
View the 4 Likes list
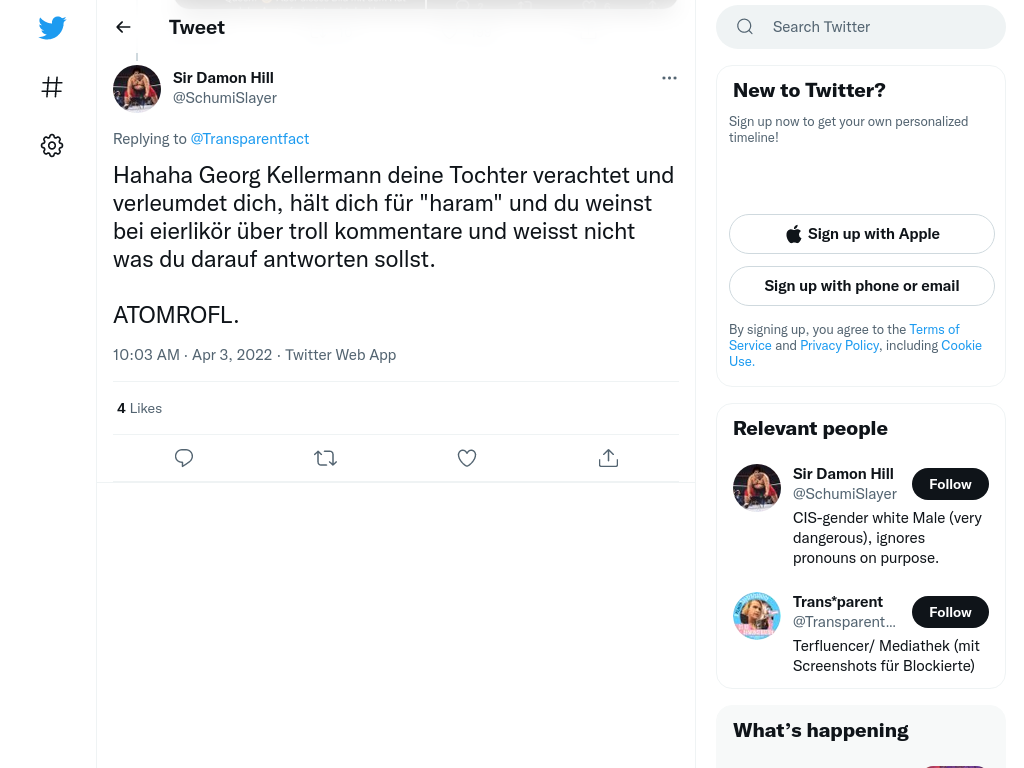[139, 408]
